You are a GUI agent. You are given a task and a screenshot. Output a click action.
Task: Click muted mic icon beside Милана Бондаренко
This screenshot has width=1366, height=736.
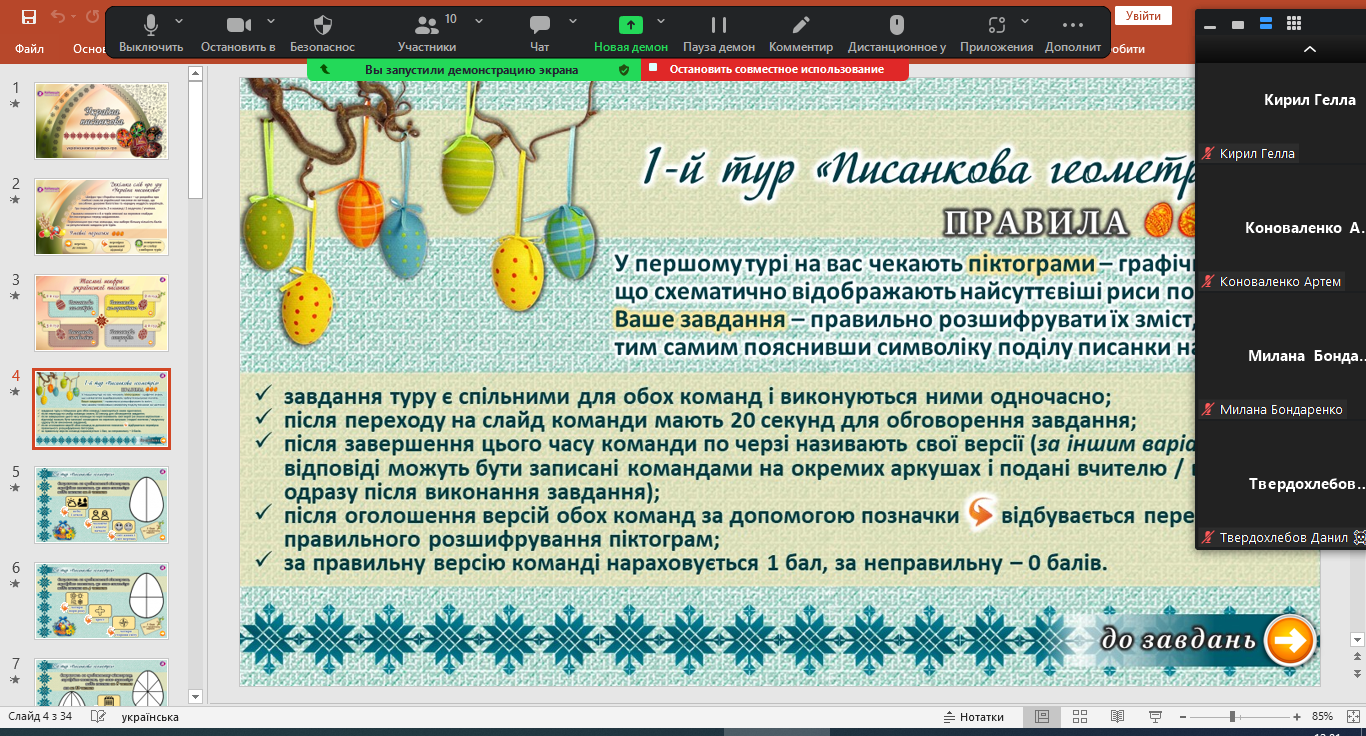[x=1208, y=410]
